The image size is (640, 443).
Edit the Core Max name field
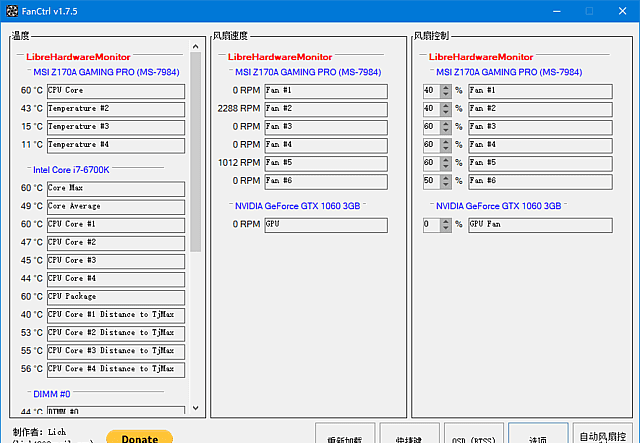(x=116, y=189)
